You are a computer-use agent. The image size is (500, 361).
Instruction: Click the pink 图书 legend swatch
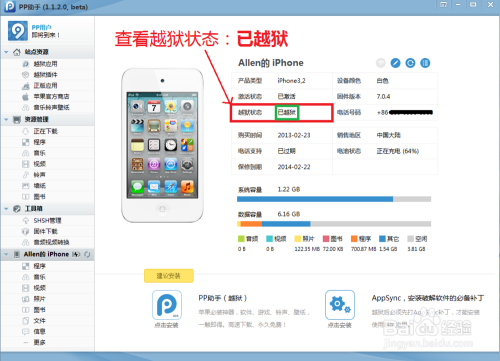pos(326,239)
